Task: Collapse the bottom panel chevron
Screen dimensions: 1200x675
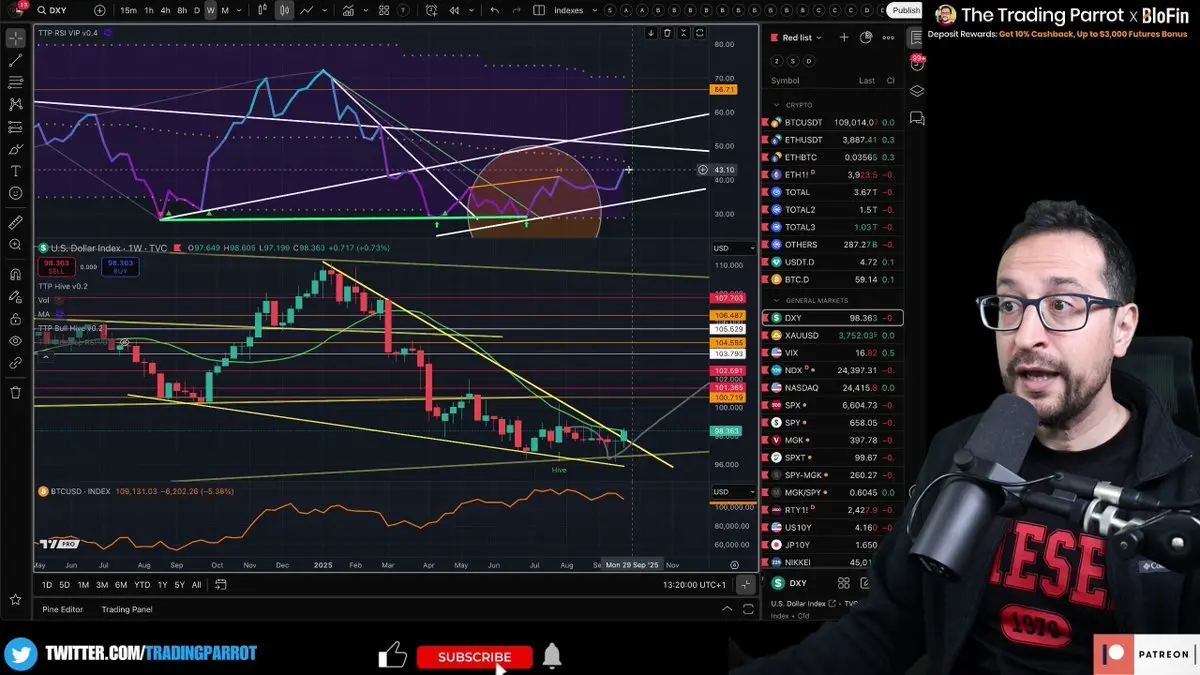Action: pos(728,608)
